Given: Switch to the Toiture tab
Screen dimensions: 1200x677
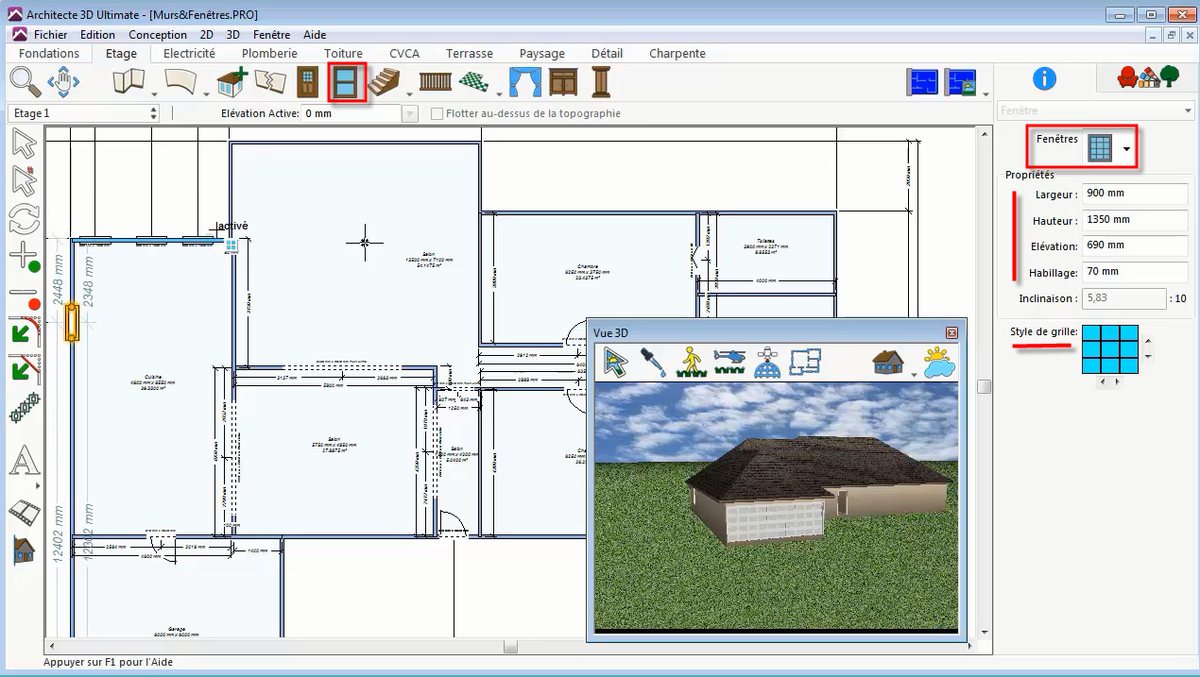Looking at the screenshot, I should point(343,53).
